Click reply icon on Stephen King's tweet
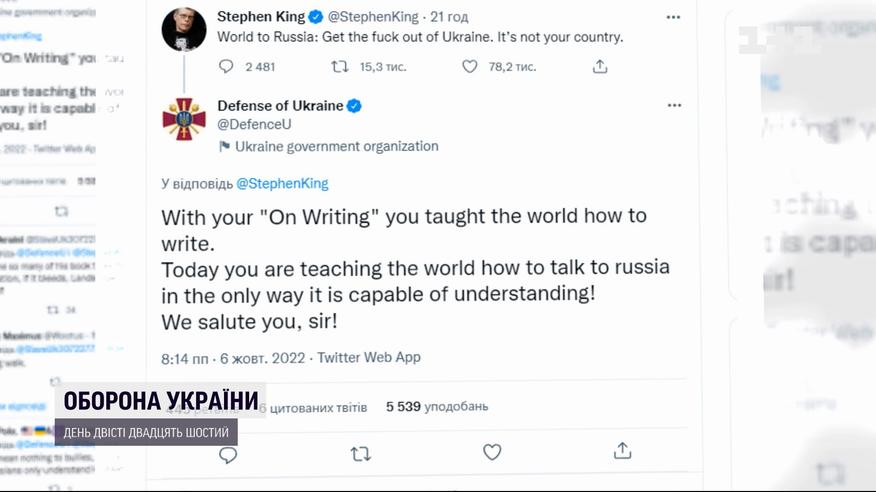 pyautogui.click(x=226, y=66)
